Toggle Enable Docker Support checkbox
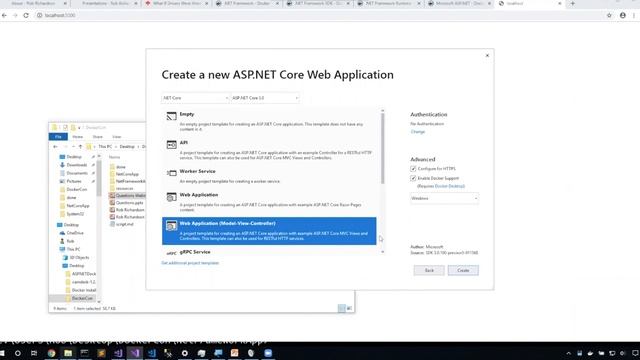This screenshot has height=360, width=640. (x=413, y=178)
